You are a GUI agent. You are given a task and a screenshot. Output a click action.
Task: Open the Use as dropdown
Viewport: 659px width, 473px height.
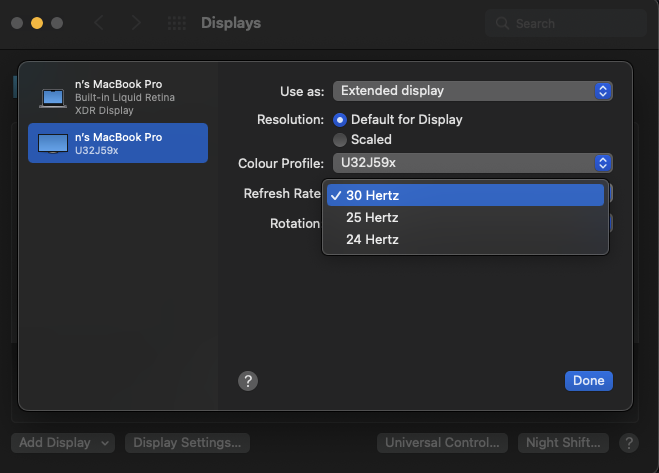472,91
